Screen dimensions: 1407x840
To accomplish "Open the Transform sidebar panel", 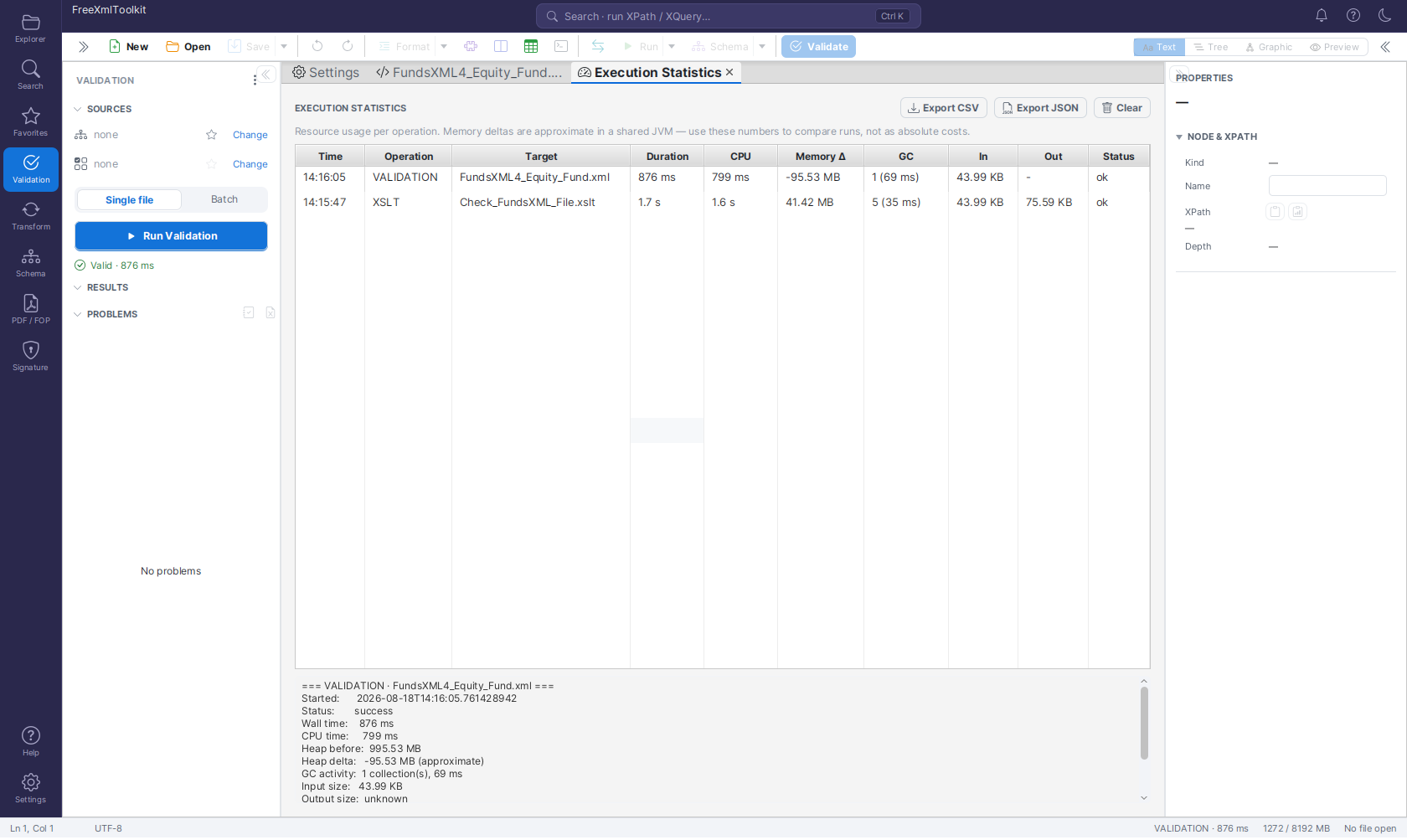I will tap(30, 216).
